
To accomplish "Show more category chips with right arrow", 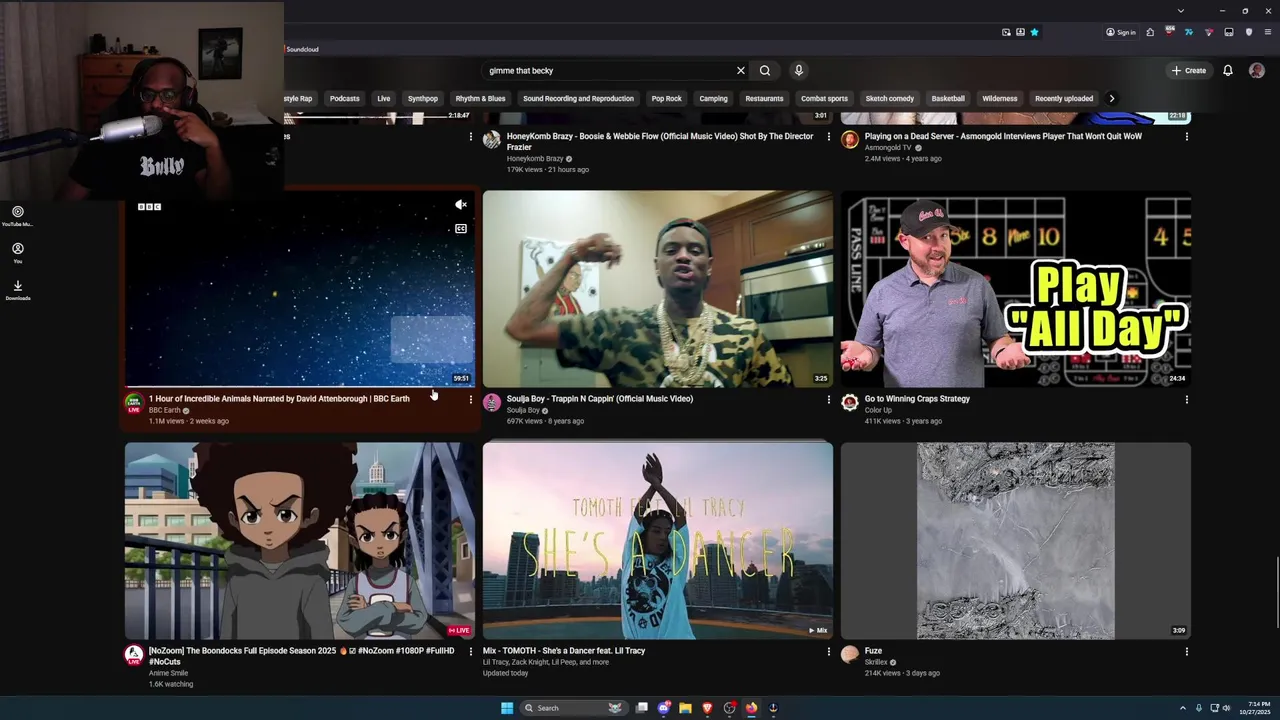I will click(x=1111, y=98).
